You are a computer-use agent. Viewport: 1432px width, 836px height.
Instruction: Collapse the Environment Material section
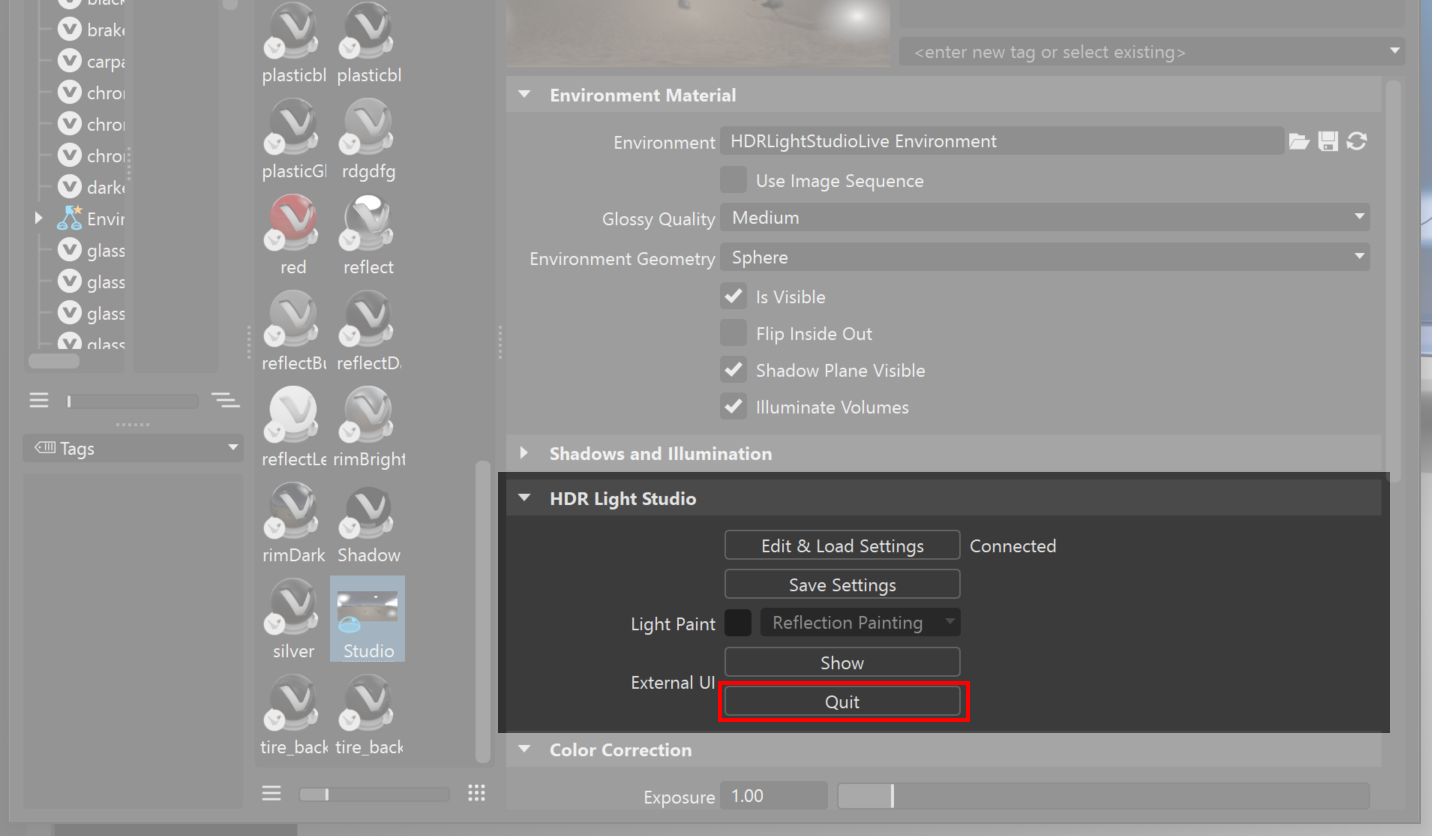(x=524, y=94)
